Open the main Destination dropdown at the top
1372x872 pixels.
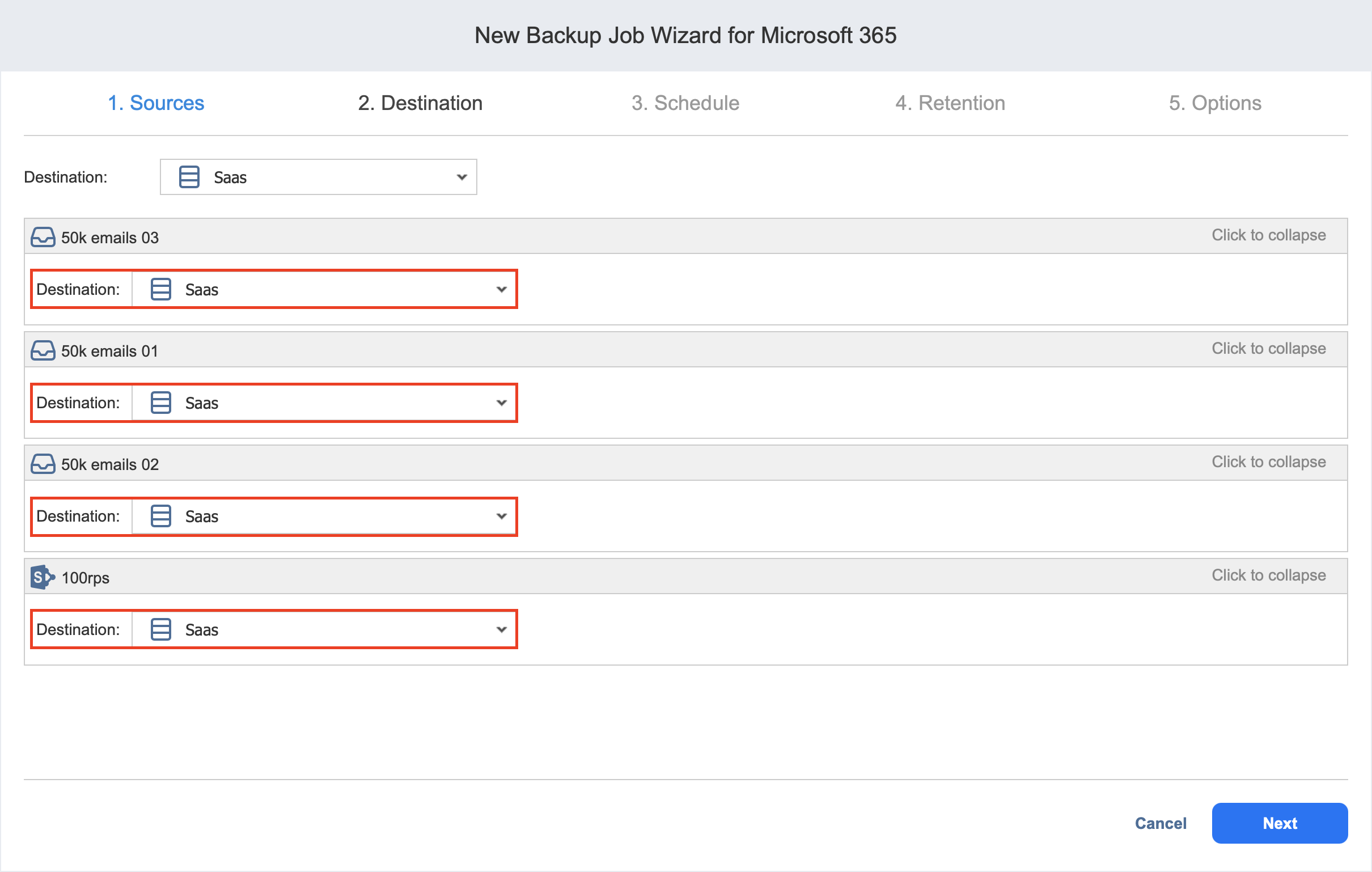319,177
